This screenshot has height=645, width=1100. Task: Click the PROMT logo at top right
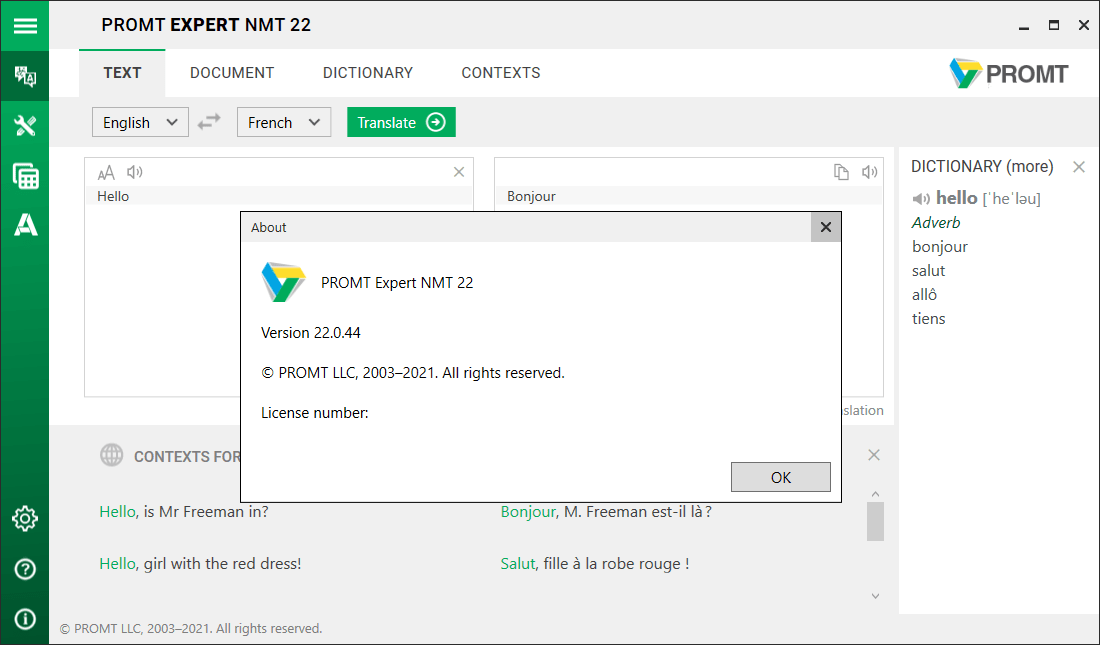coord(1009,73)
